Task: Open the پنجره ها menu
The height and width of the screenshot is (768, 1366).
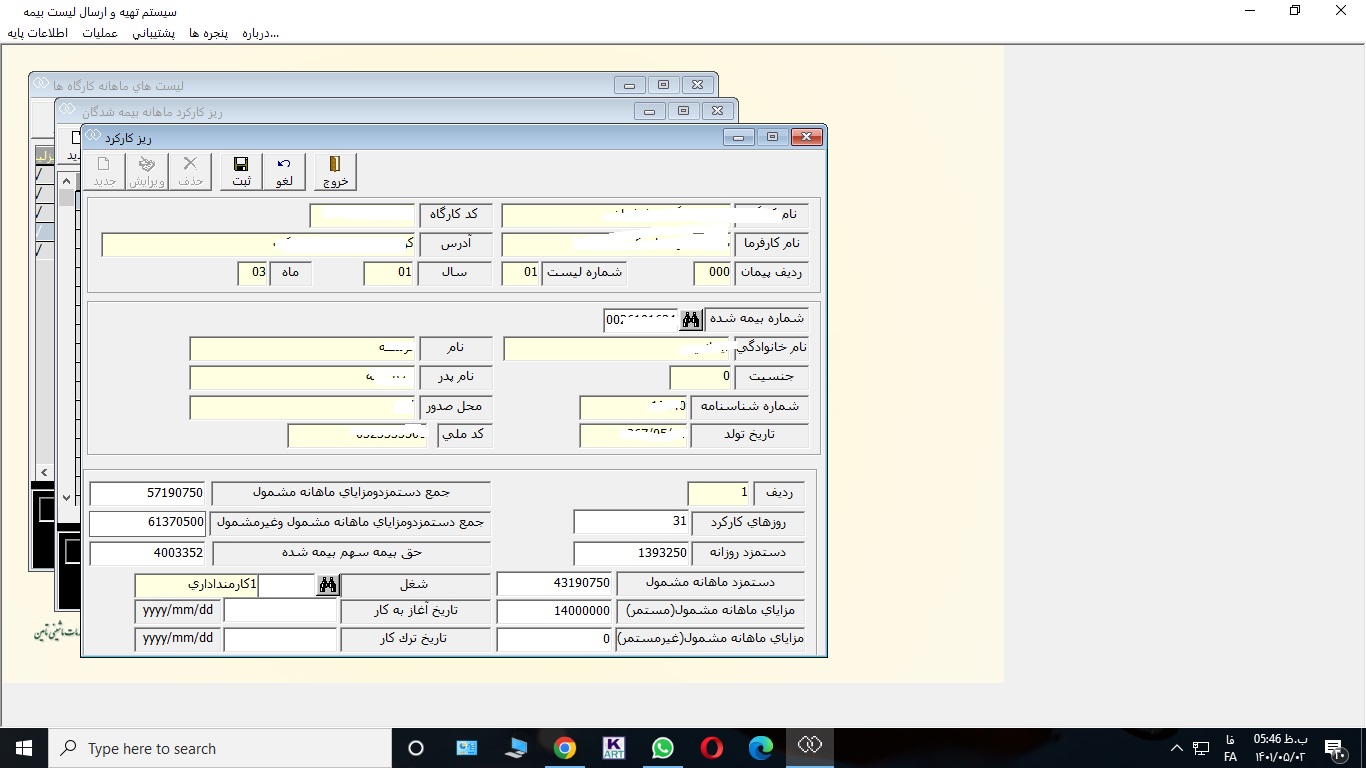Action: (x=208, y=33)
